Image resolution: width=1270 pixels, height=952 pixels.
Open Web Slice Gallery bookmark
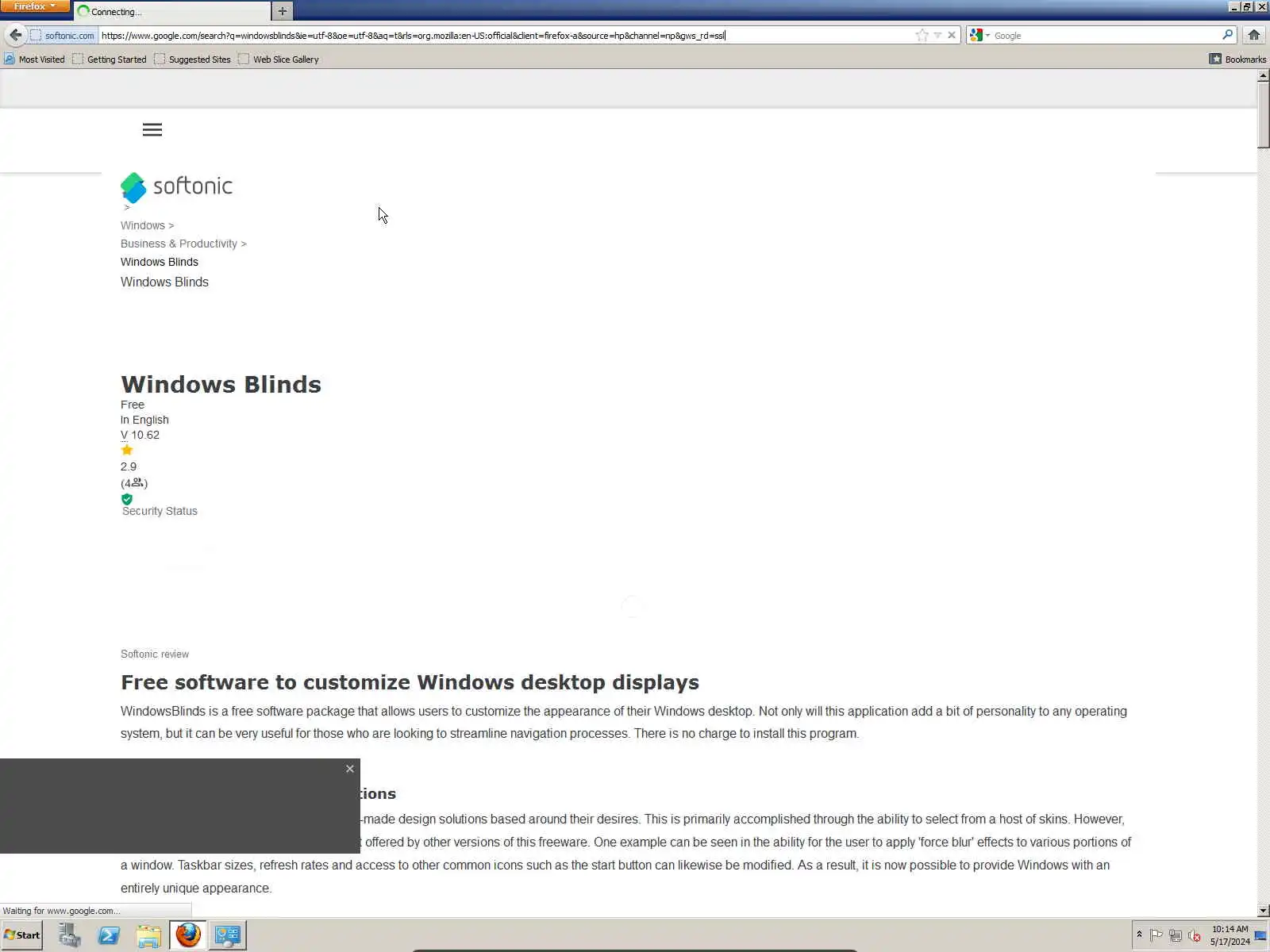(279, 59)
